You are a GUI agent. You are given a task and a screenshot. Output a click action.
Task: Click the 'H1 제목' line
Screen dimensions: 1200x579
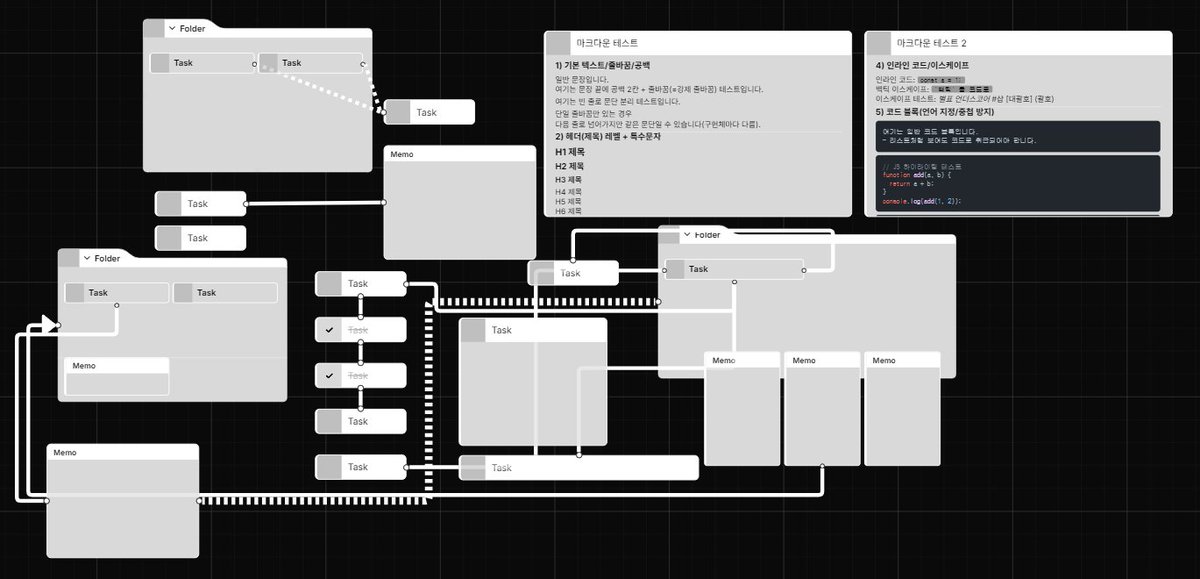[570, 152]
